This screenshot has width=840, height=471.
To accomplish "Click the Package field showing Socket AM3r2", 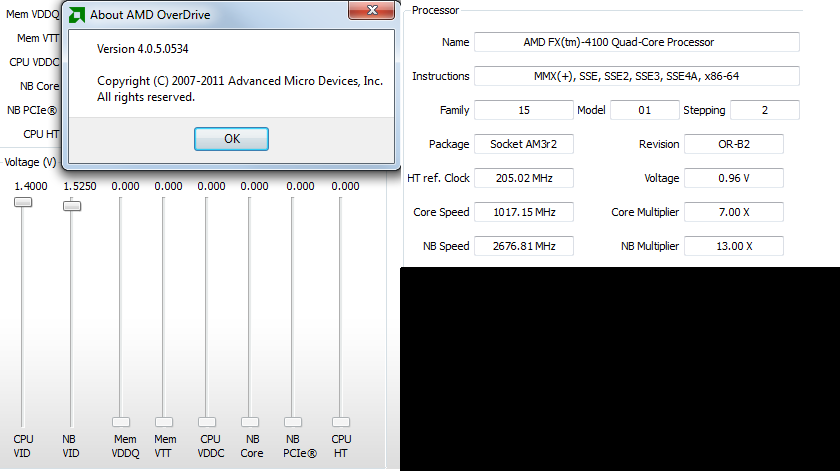I will 523,144.
